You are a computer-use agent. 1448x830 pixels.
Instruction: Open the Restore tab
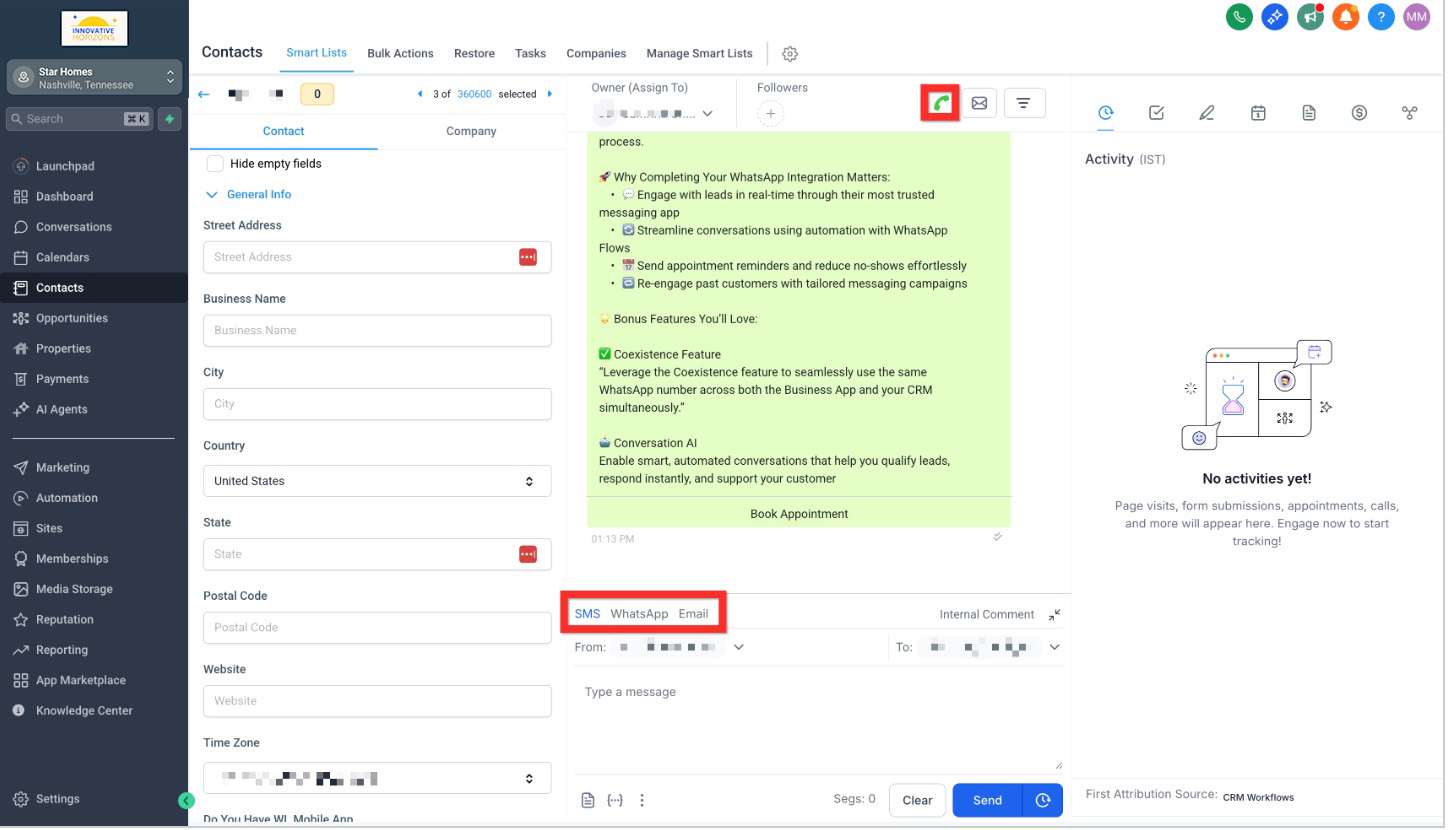tap(474, 54)
